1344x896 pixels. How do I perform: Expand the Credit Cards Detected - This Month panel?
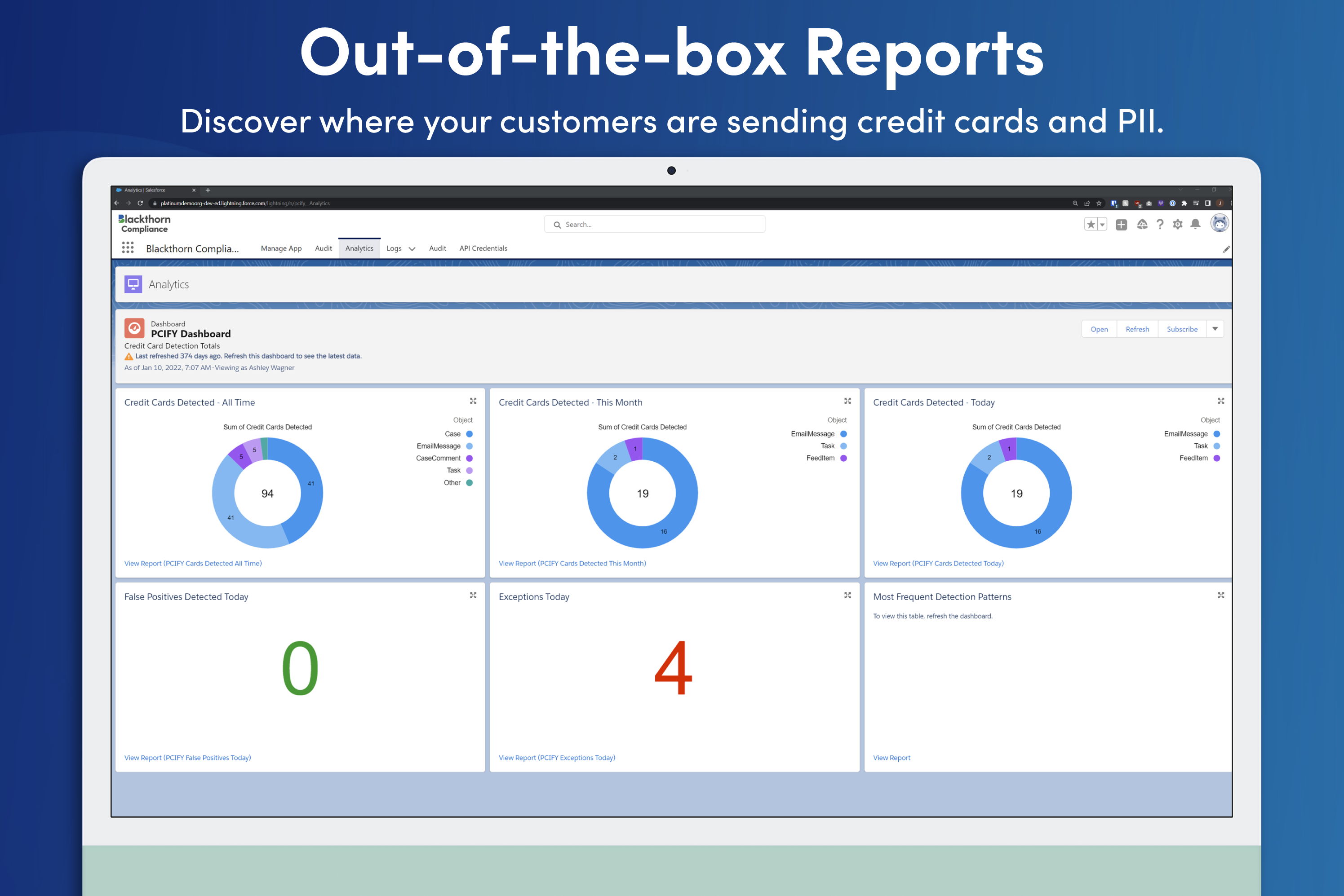847,401
